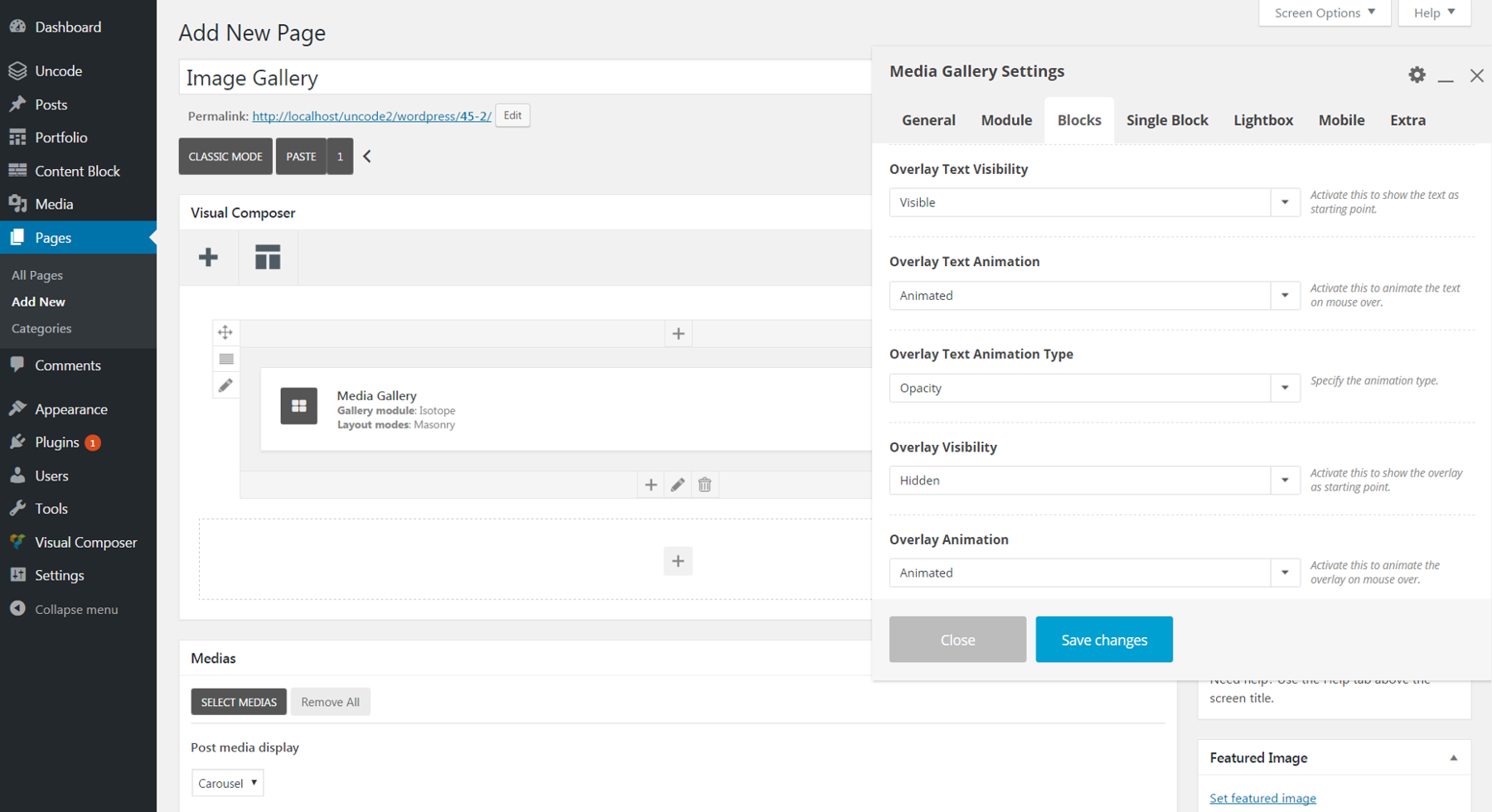Add element at top of column
This screenshot has width=1492, height=812.
click(x=678, y=333)
